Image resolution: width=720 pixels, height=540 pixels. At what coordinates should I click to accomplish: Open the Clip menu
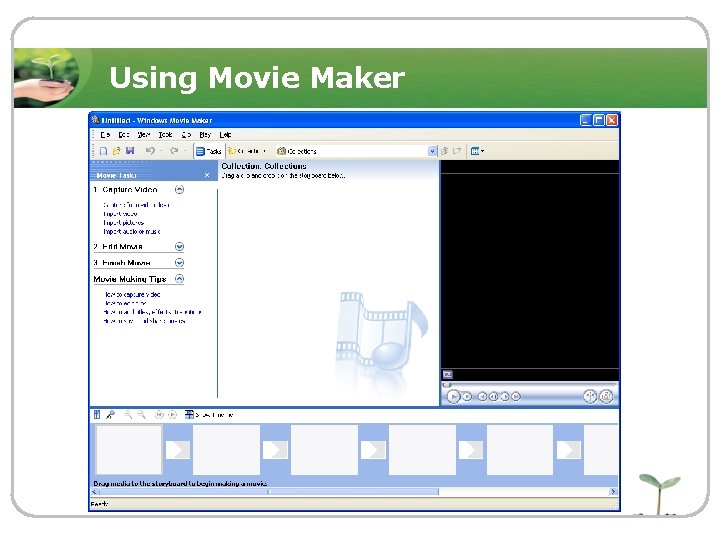click(x=186, y=135)
